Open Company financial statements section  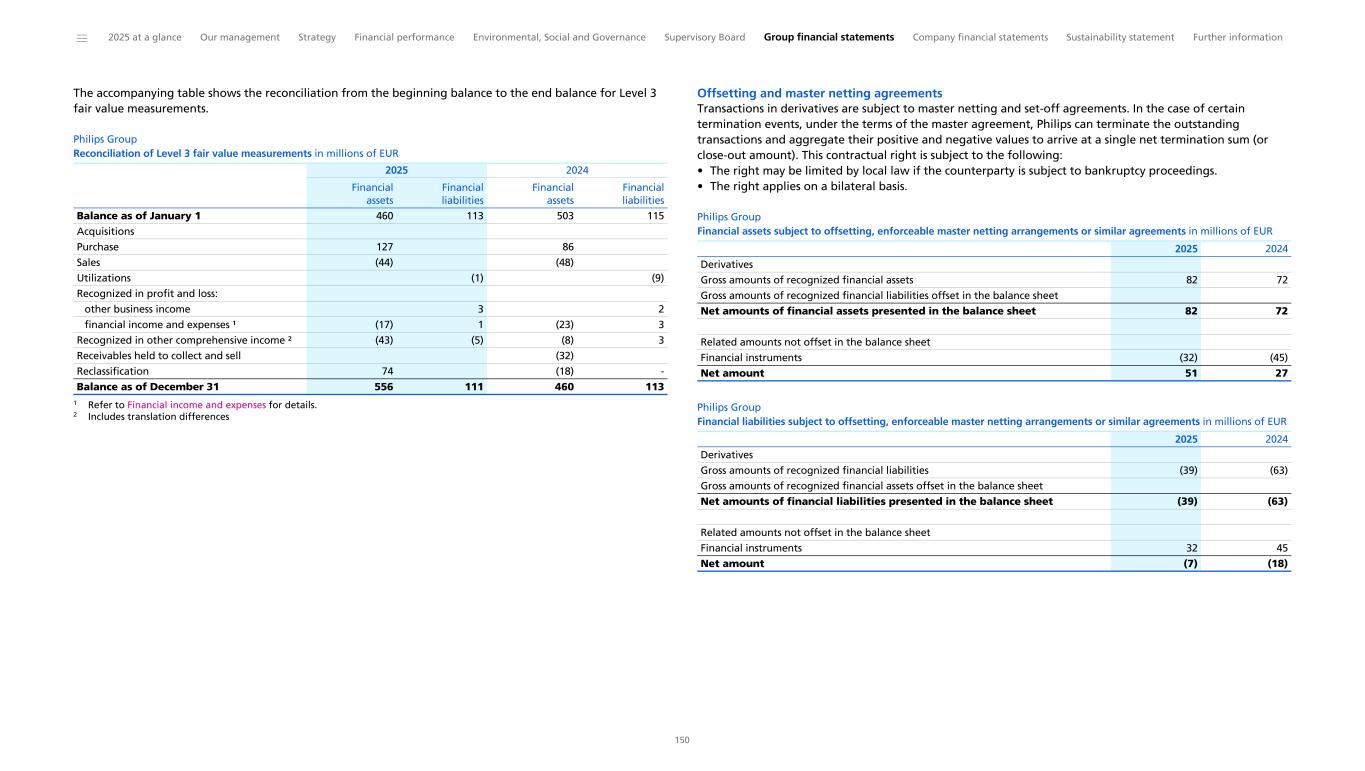click(980, 37)
